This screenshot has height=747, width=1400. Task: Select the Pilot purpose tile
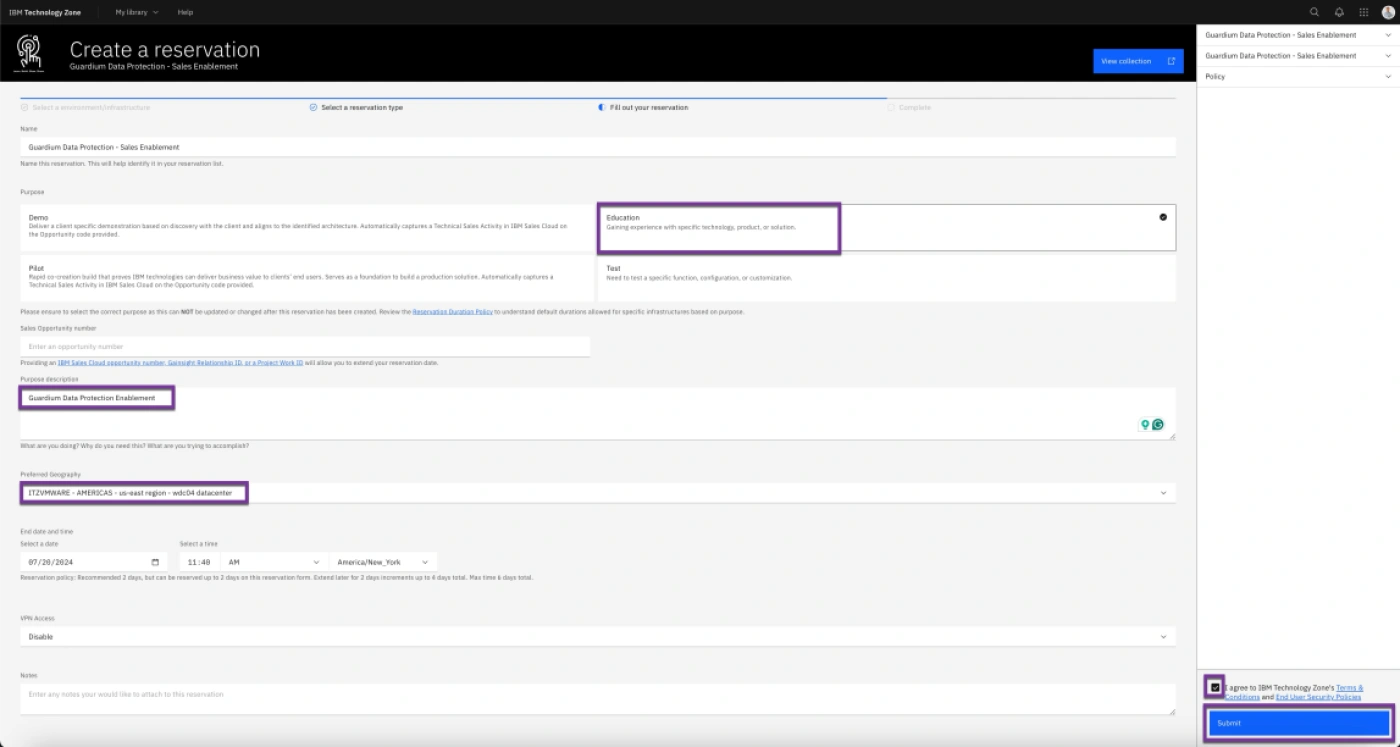(x=305, y=278)
